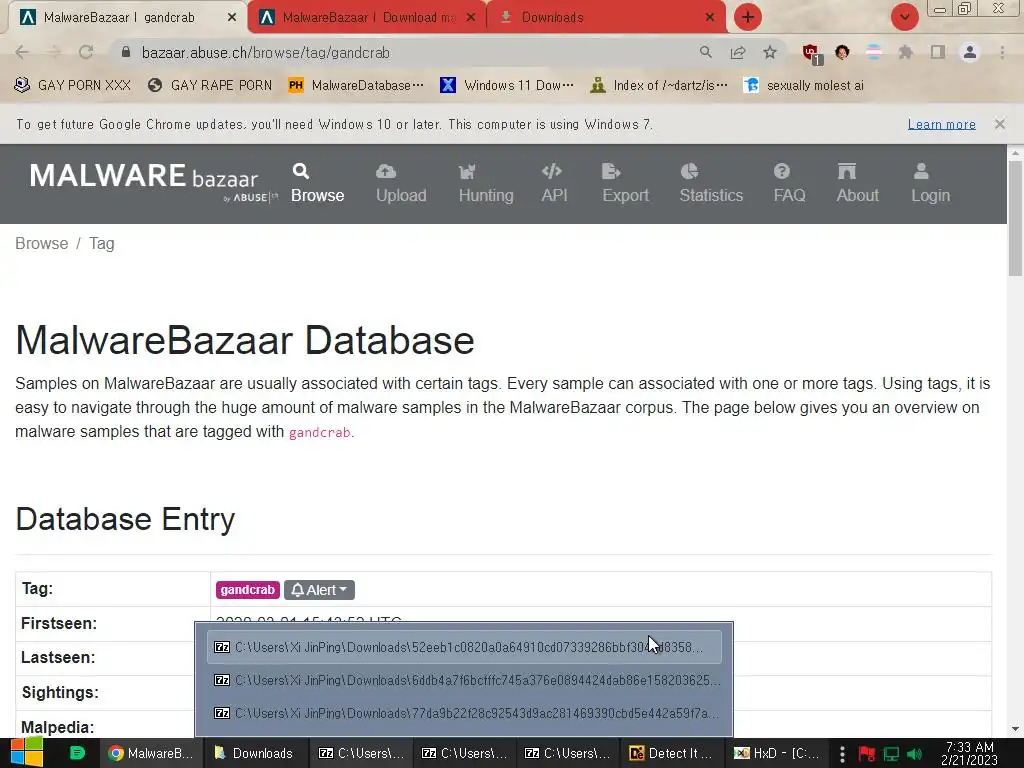The width and height of the screenshot is (1024, 768).
Task: Select the 52eeb1c0820a0a64910... 7-Zip window preview
Action: pos(464,647)
